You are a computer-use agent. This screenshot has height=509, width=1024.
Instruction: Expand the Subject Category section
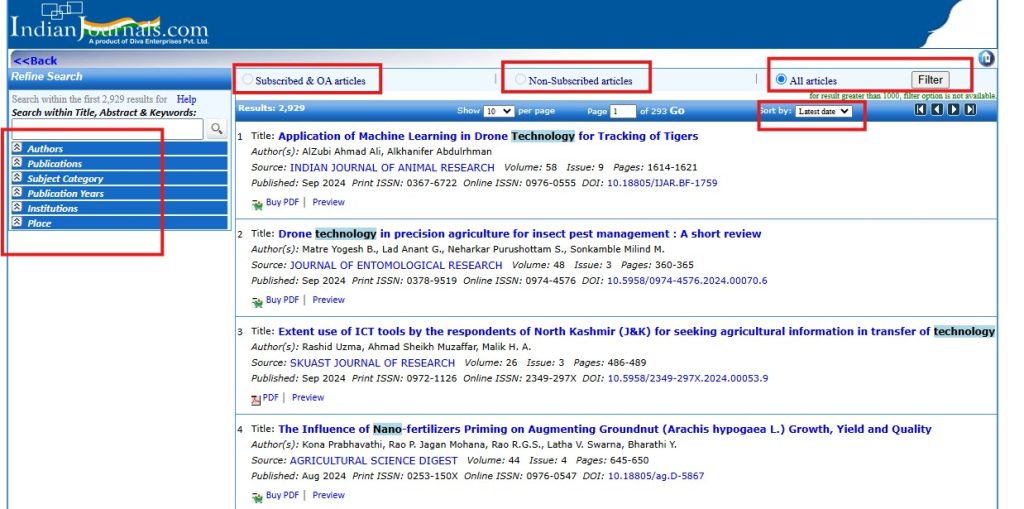coord(120,178)
